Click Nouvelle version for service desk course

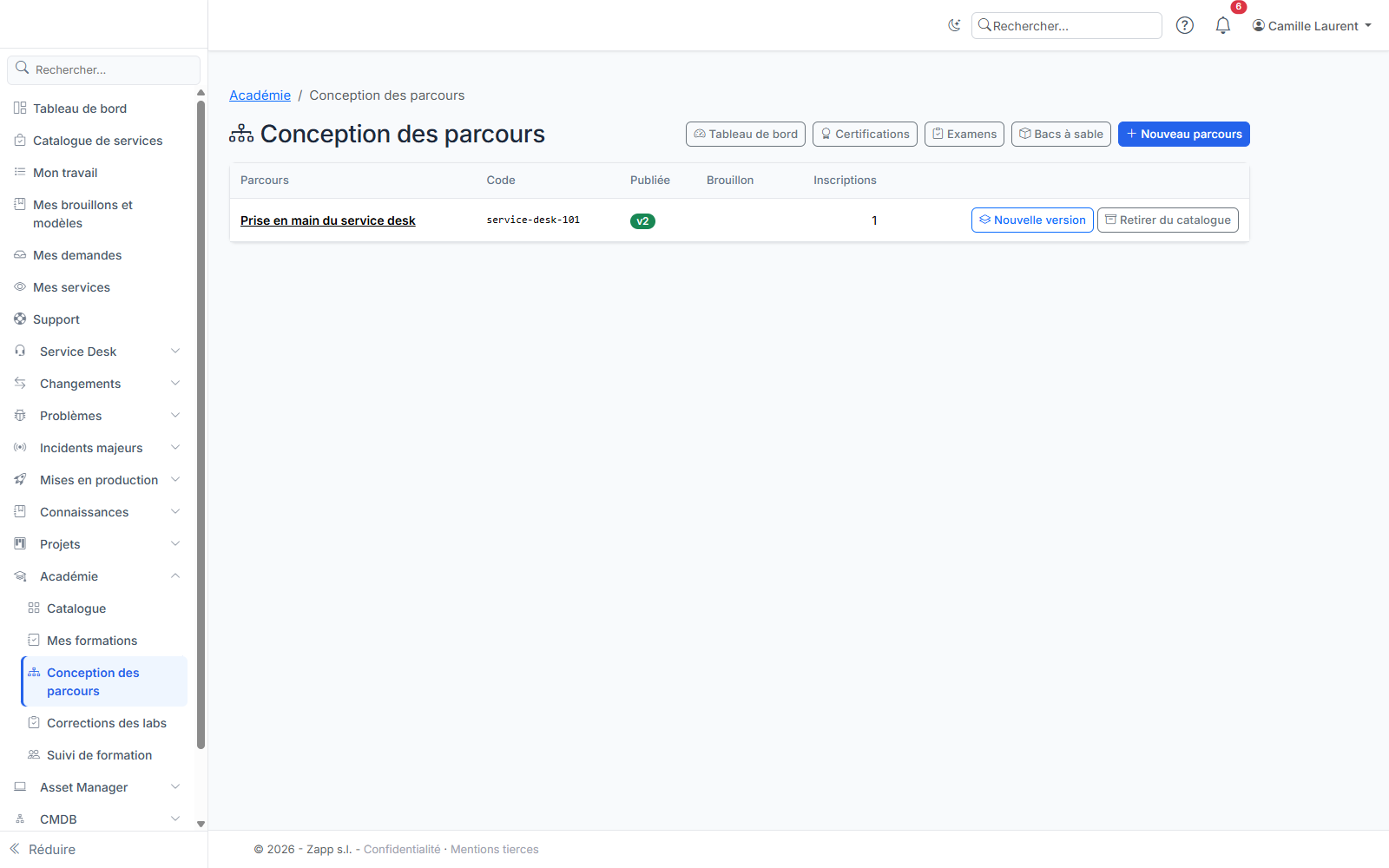1032,220
